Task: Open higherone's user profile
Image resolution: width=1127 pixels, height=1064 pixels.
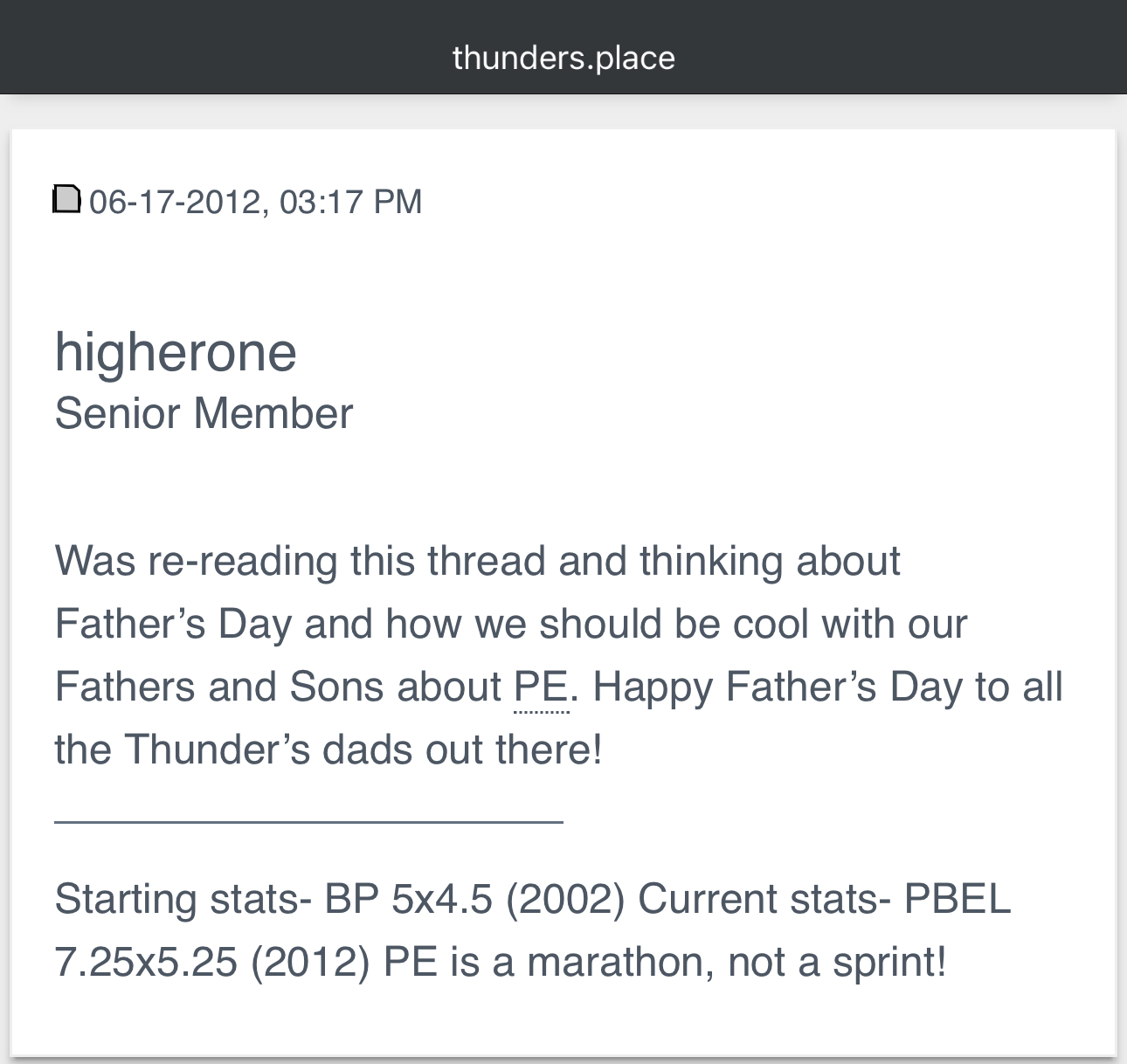Action: pyautogui.click(x=176, y=351)
